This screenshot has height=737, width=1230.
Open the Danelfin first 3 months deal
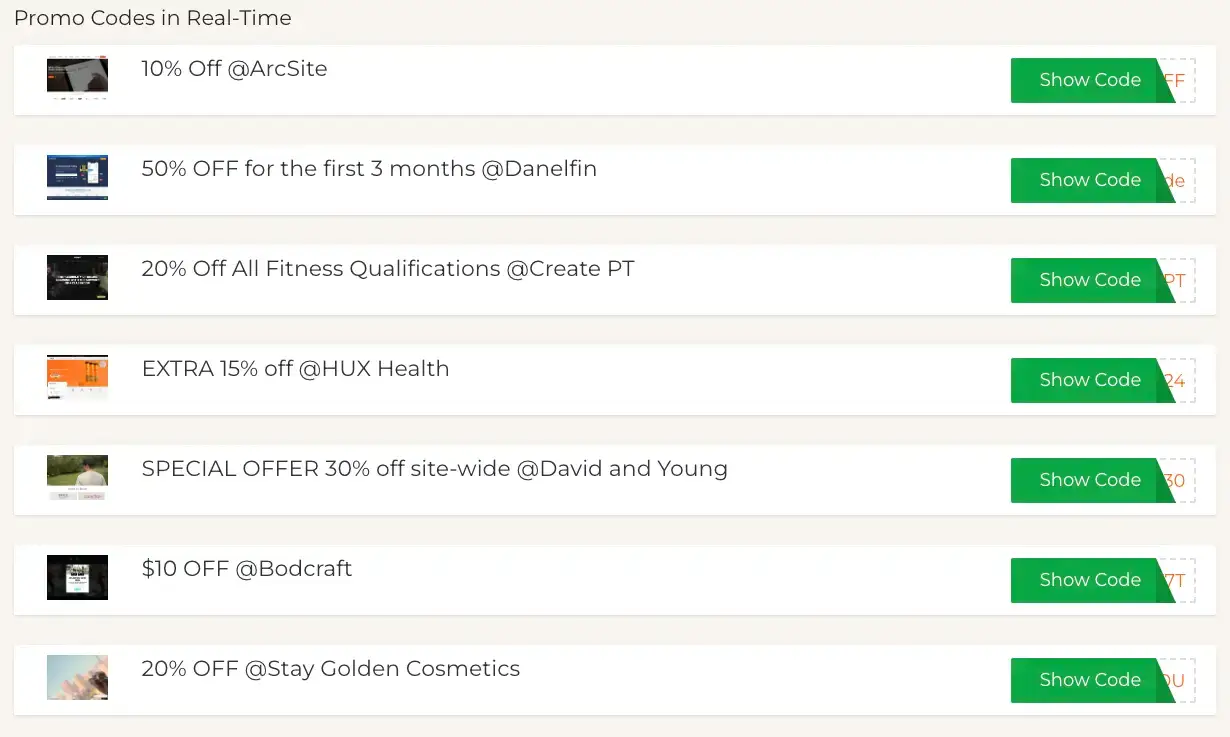pyautogui.click(x=369, y=169)
